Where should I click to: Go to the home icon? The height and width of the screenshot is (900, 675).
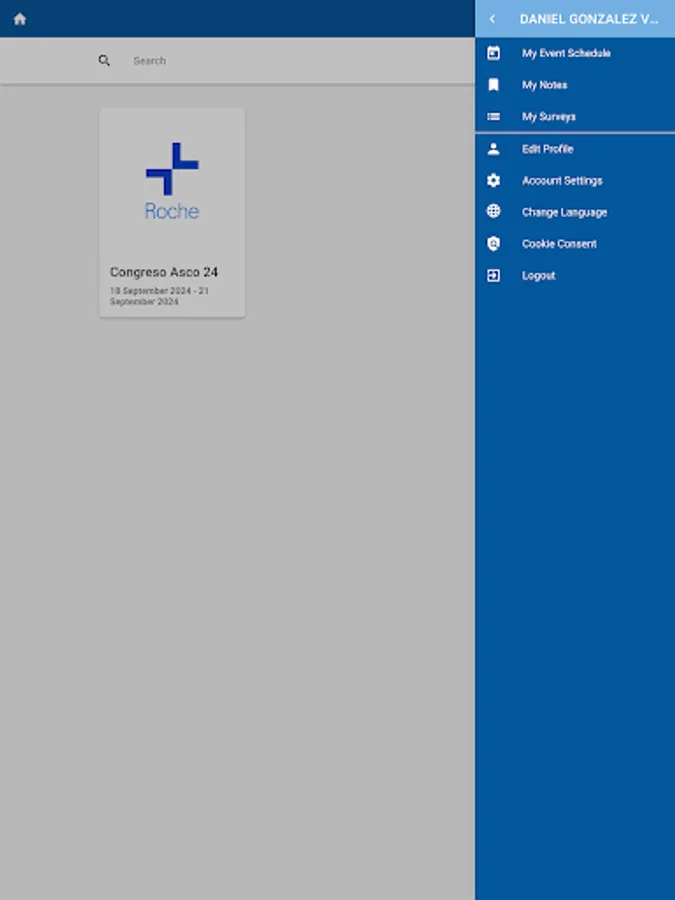click(x=20, y=19)
